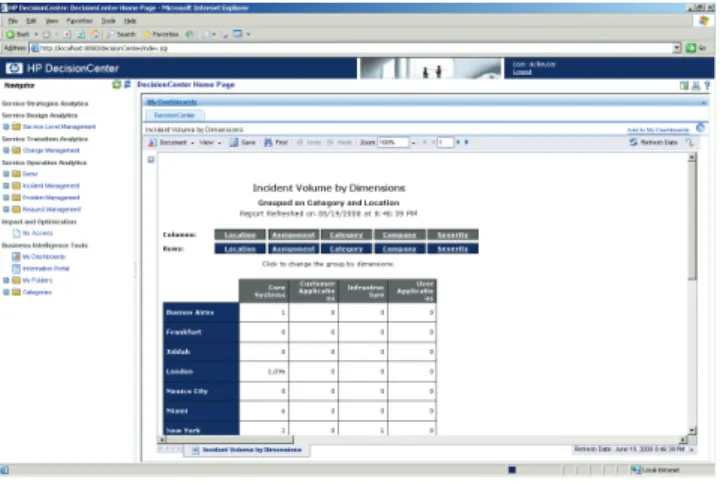The height and width of the screenshot is (483, 720).
Task: Open the View dropdown in report toolbar
Action: (x=210, y=143)
